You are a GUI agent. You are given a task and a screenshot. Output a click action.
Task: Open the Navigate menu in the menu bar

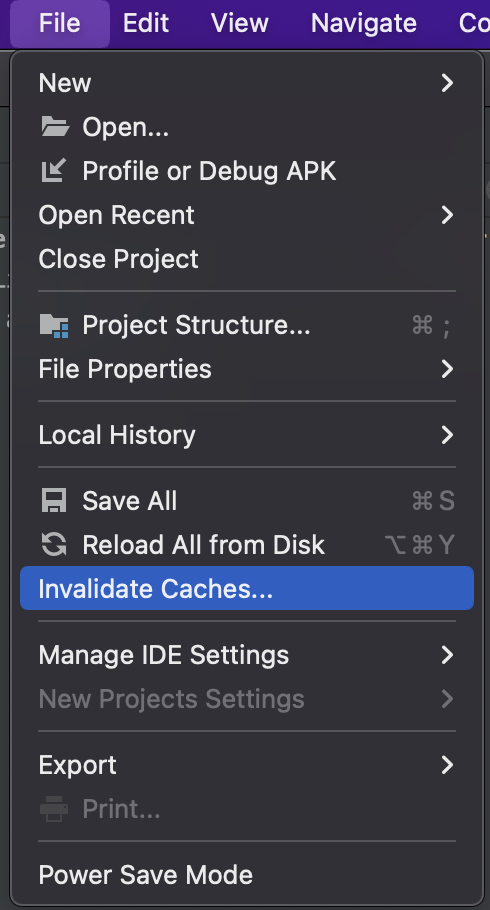(x=363, y=23)
